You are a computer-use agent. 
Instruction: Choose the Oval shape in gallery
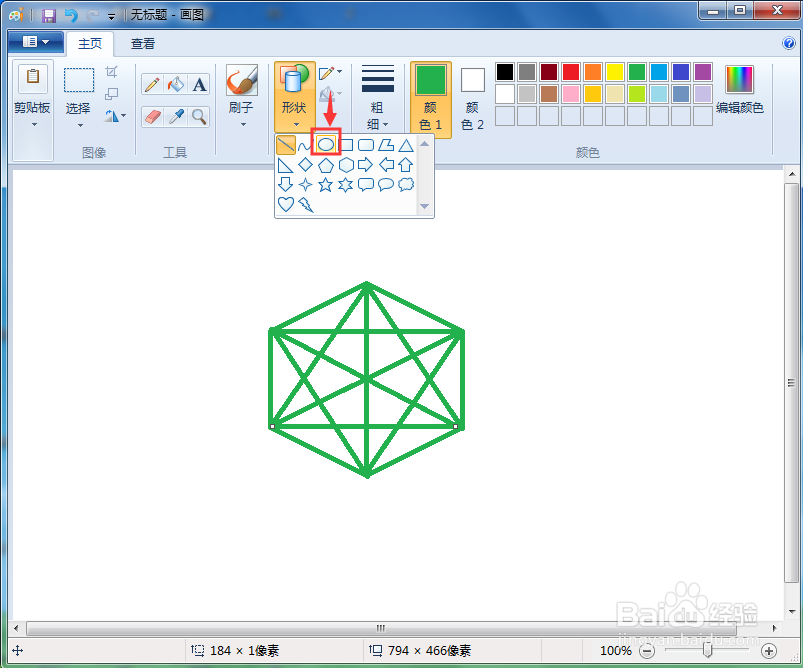point(326,145)
